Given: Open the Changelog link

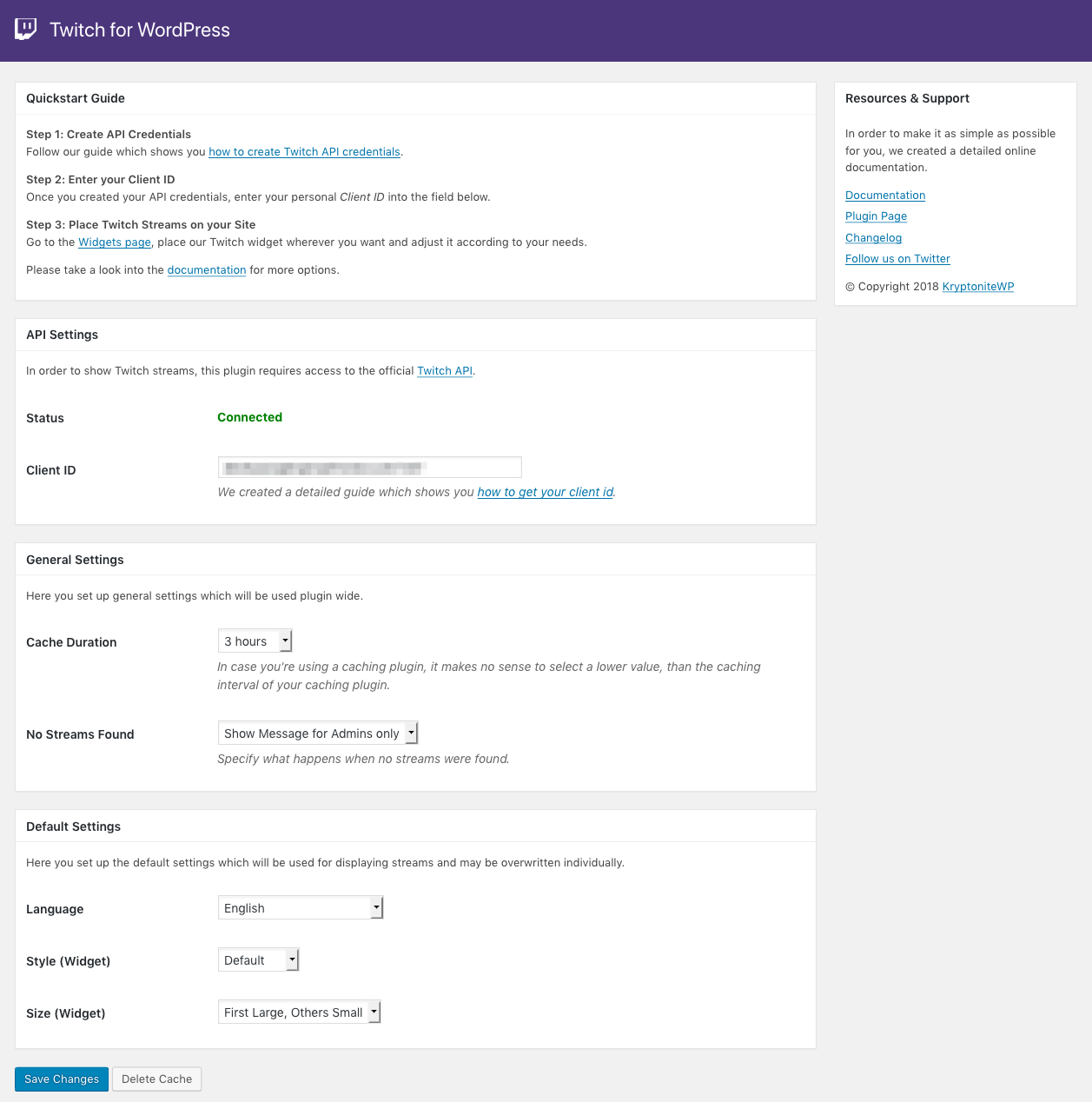Looking at the screenshot, I should point(873,238).
